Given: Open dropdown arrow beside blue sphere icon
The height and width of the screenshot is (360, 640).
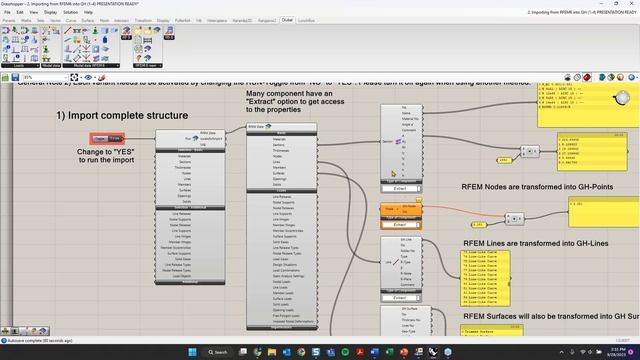Looking at the screenshot, I should (637, 77).
